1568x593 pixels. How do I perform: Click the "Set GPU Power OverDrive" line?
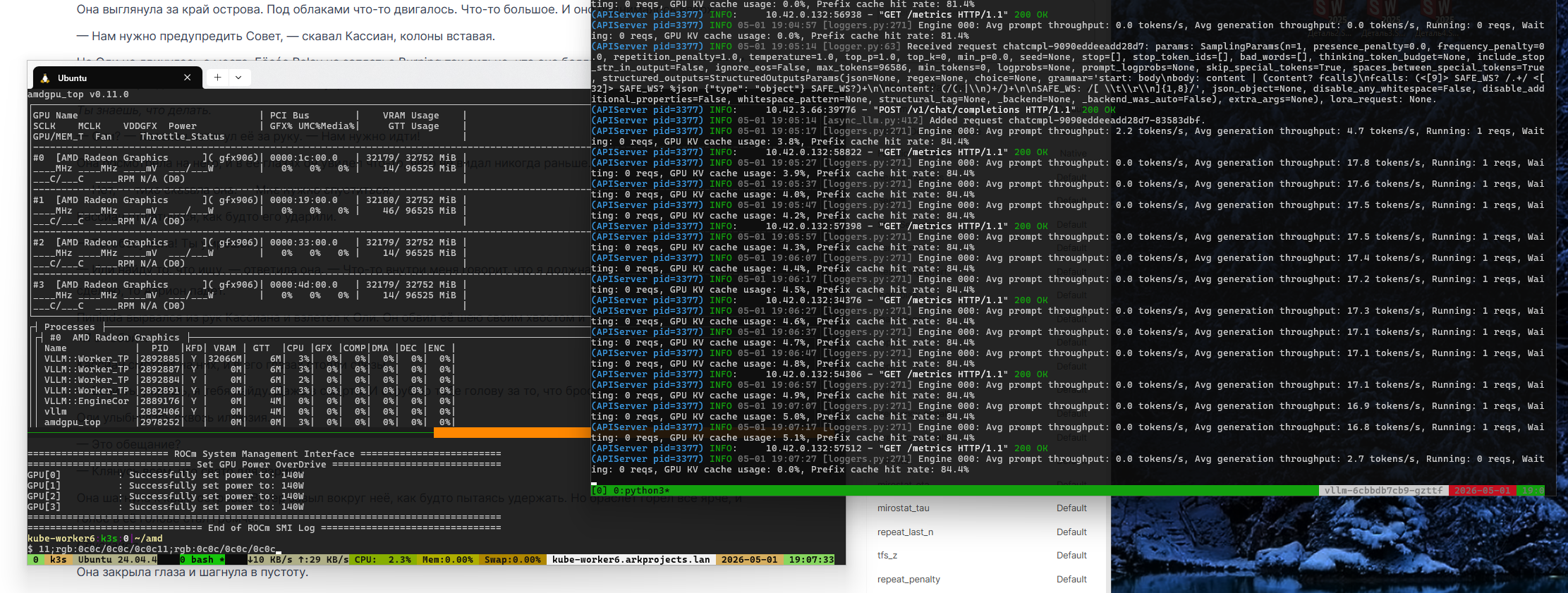tap(265, 465)
